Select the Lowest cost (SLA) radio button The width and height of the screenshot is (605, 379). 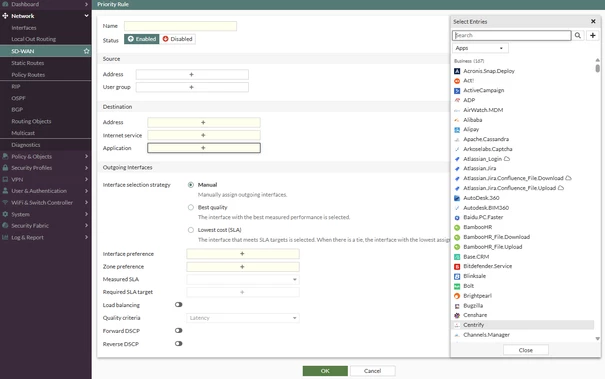click(x=191, y=230)
